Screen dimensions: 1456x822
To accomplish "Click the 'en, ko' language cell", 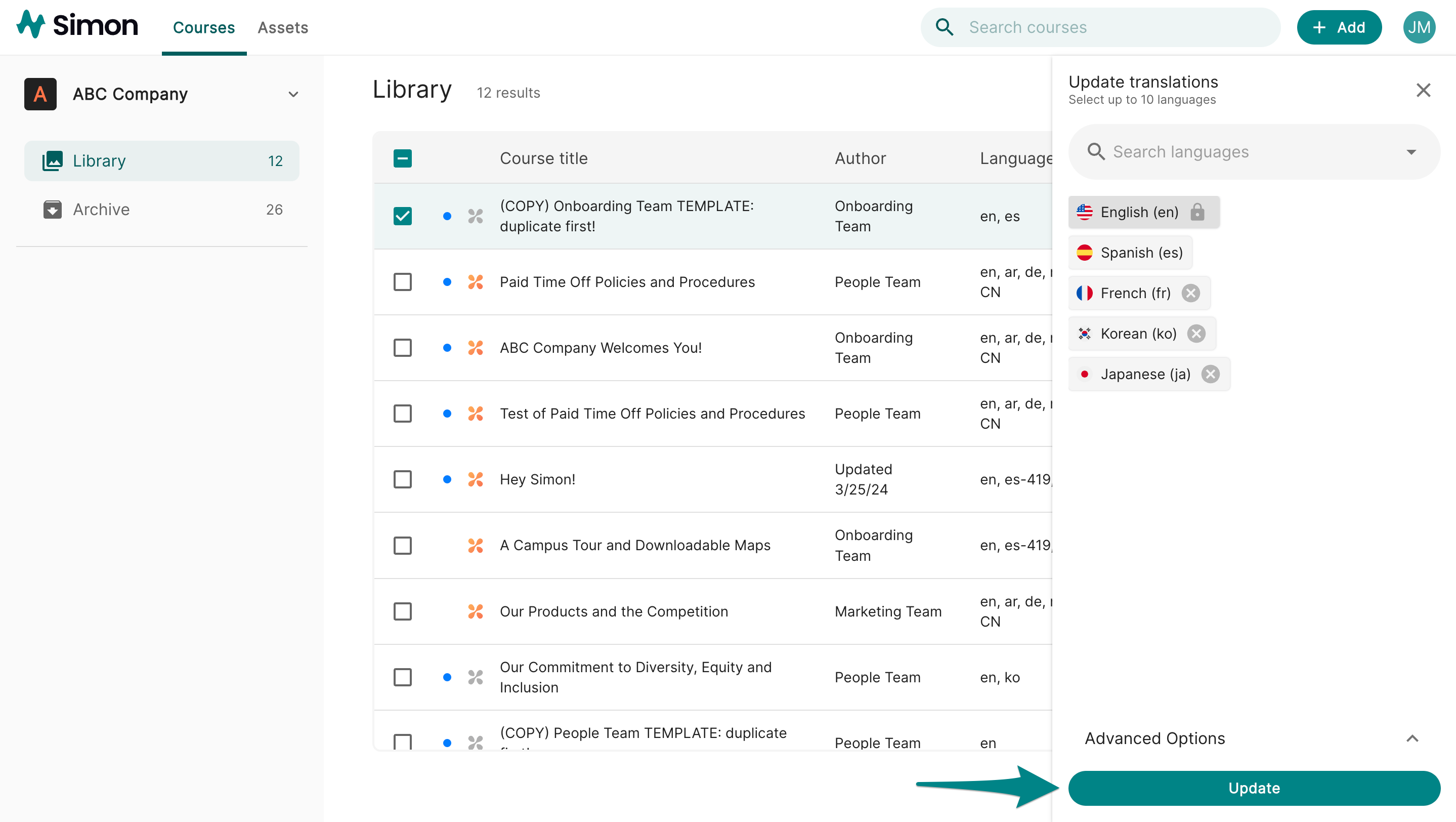I will coord(1000,677).
